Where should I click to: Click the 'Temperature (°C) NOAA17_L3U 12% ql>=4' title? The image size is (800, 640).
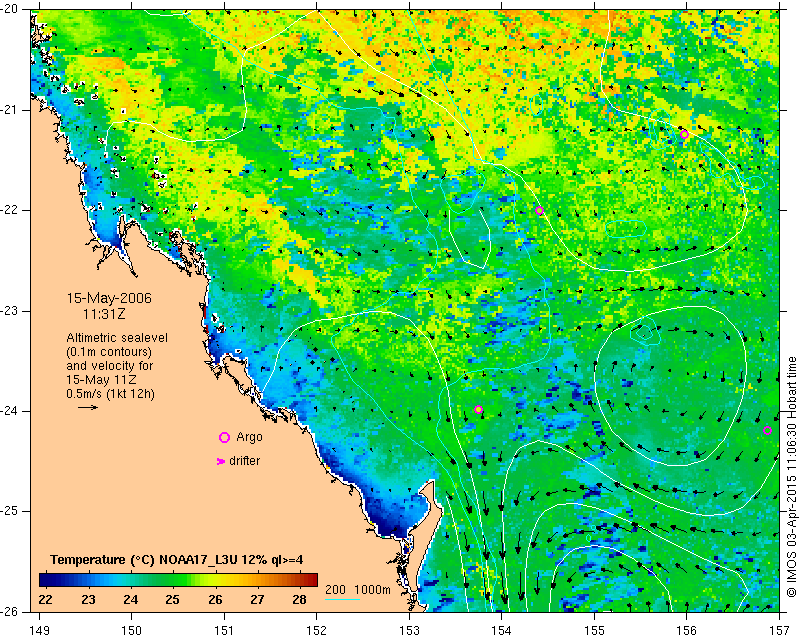point(177,560)
